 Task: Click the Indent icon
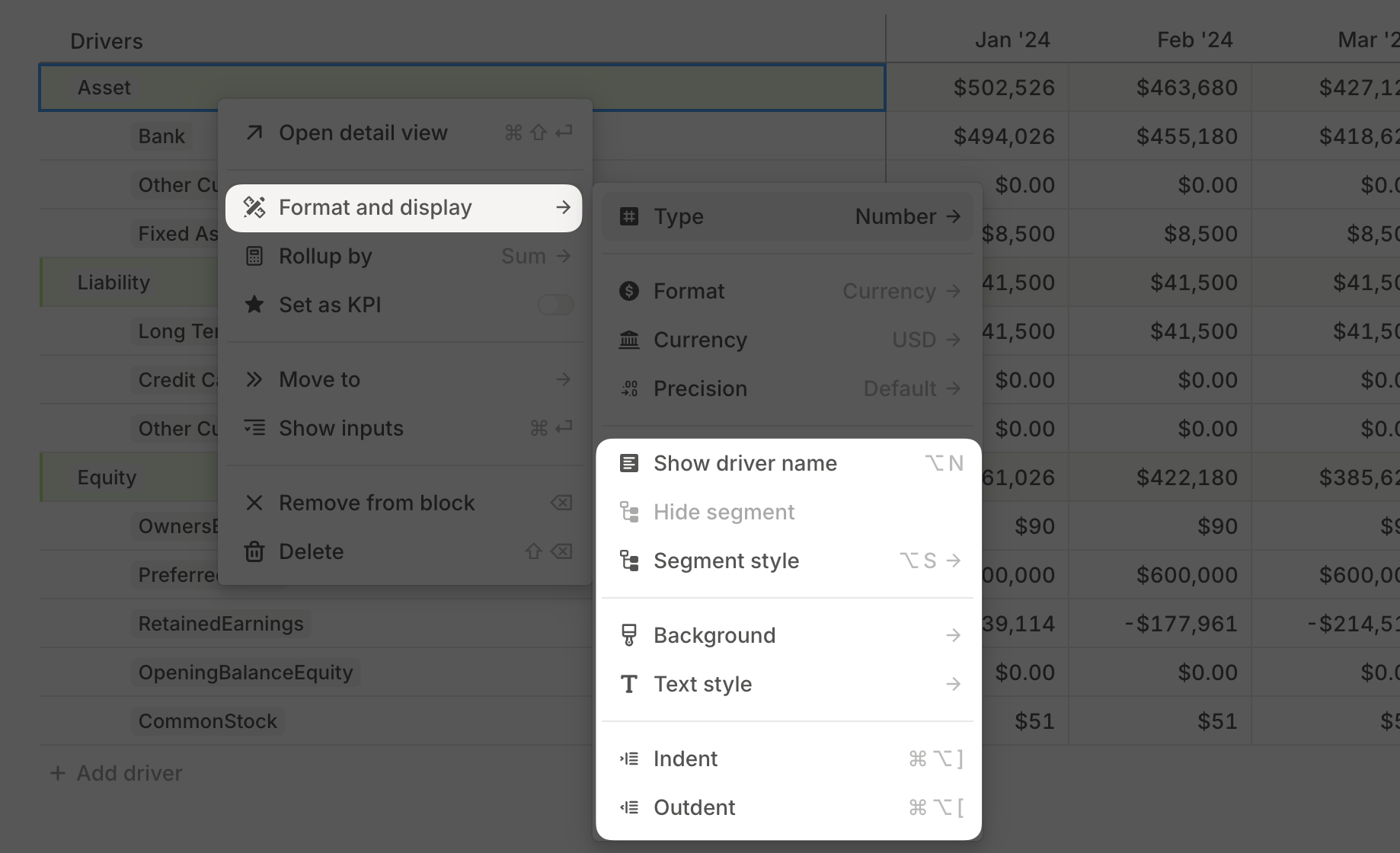pos(629,759)
